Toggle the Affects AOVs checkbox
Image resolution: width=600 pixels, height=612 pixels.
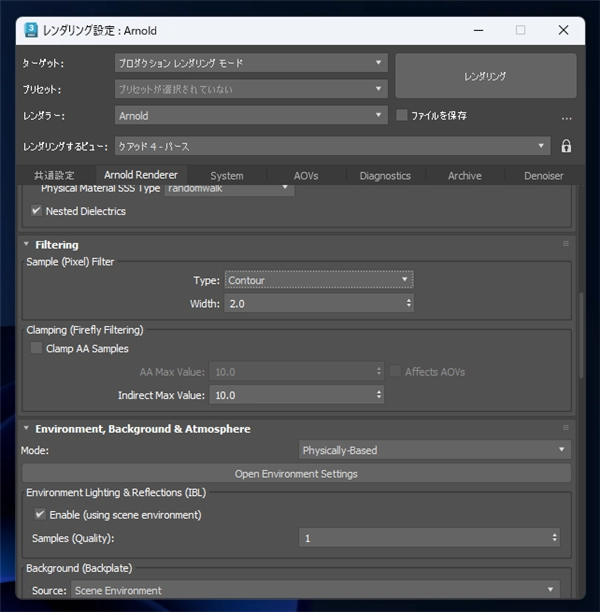point(395,371)
